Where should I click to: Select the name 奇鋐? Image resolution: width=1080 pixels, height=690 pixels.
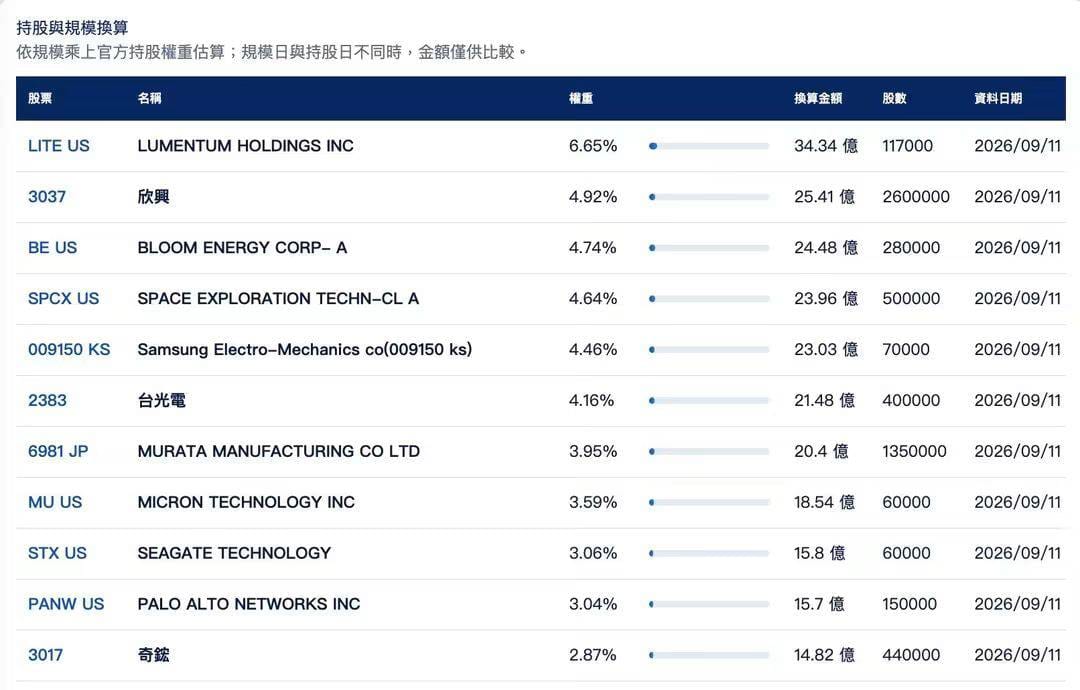[x=154, y=656]
